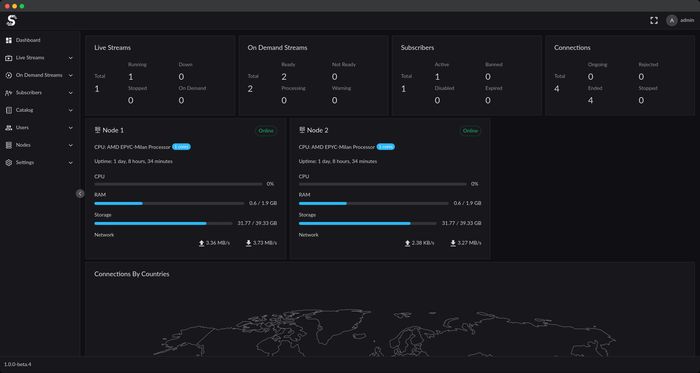Image resolution: width=700 pixels, height=373 pixels.
Task: Click Node 1 CPU usage bar
Action: [x=178, y=184]
